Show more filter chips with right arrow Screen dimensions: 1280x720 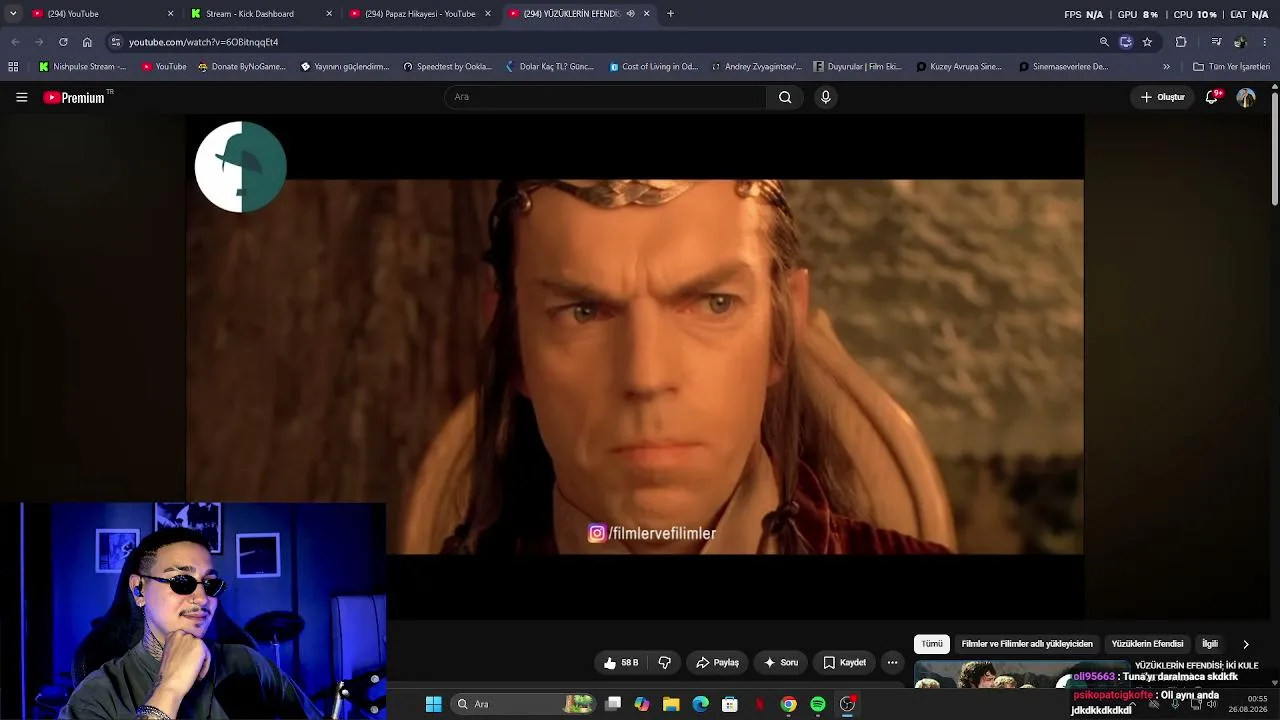coord(1245,644)
